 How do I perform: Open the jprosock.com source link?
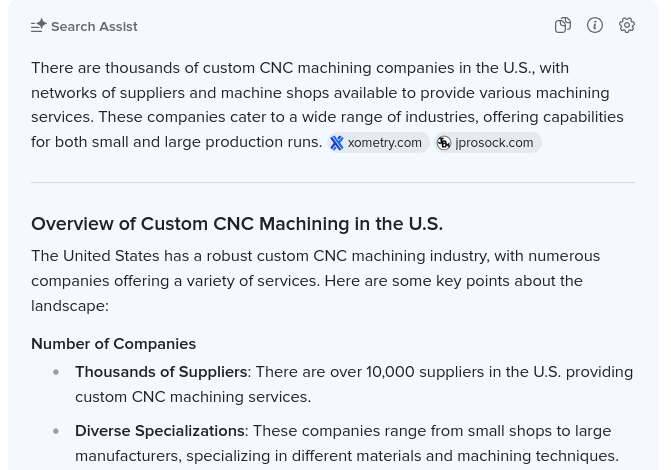pyautogui.click(x=493, y=143)
